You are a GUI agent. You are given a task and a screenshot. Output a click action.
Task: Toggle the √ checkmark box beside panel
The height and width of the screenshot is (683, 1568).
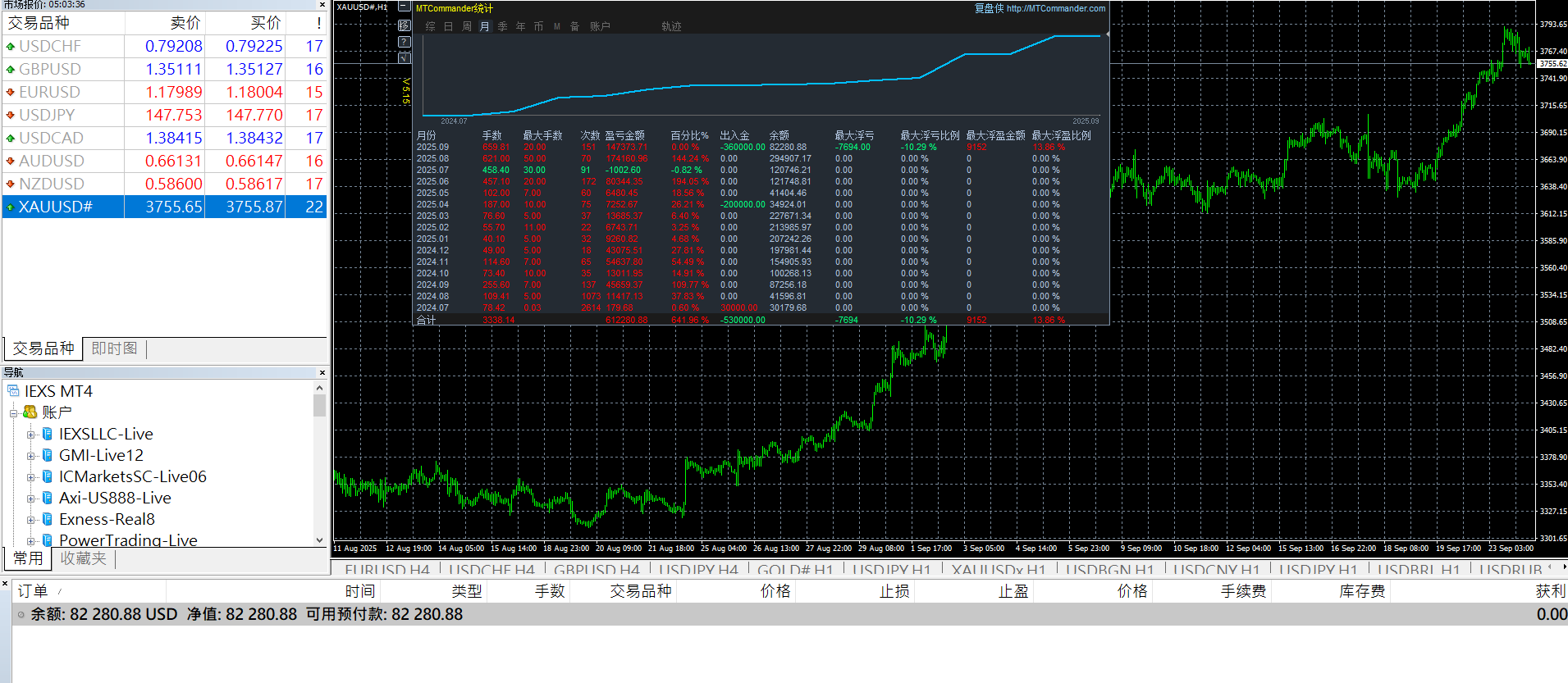(404, 57)
